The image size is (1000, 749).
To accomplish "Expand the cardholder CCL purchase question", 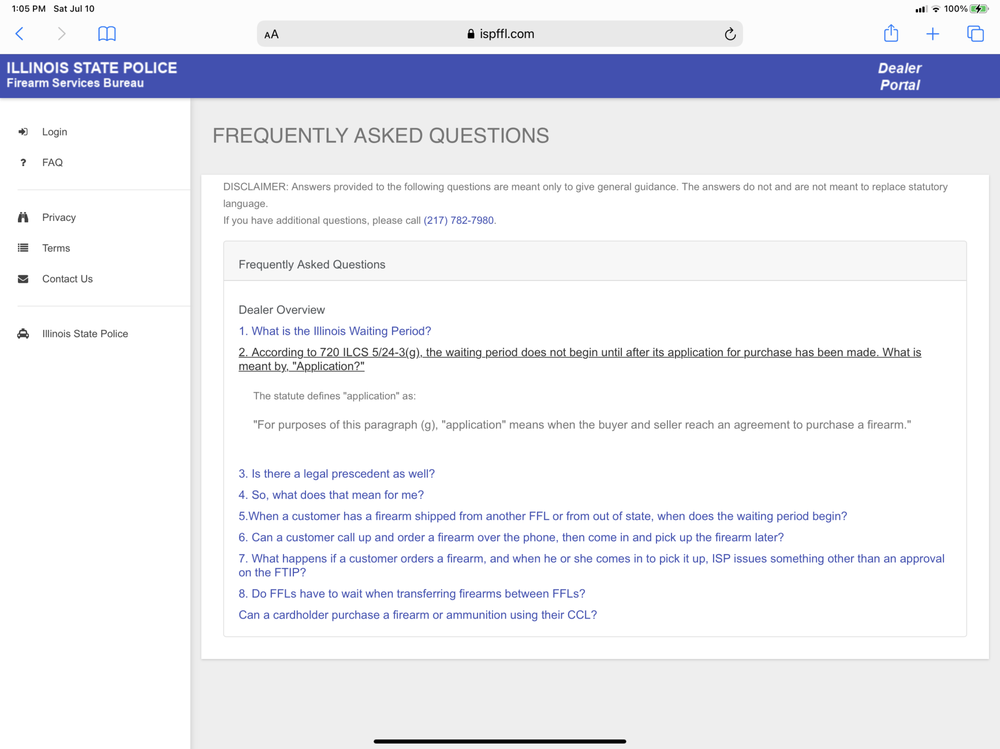I will [x=417, y=615].
